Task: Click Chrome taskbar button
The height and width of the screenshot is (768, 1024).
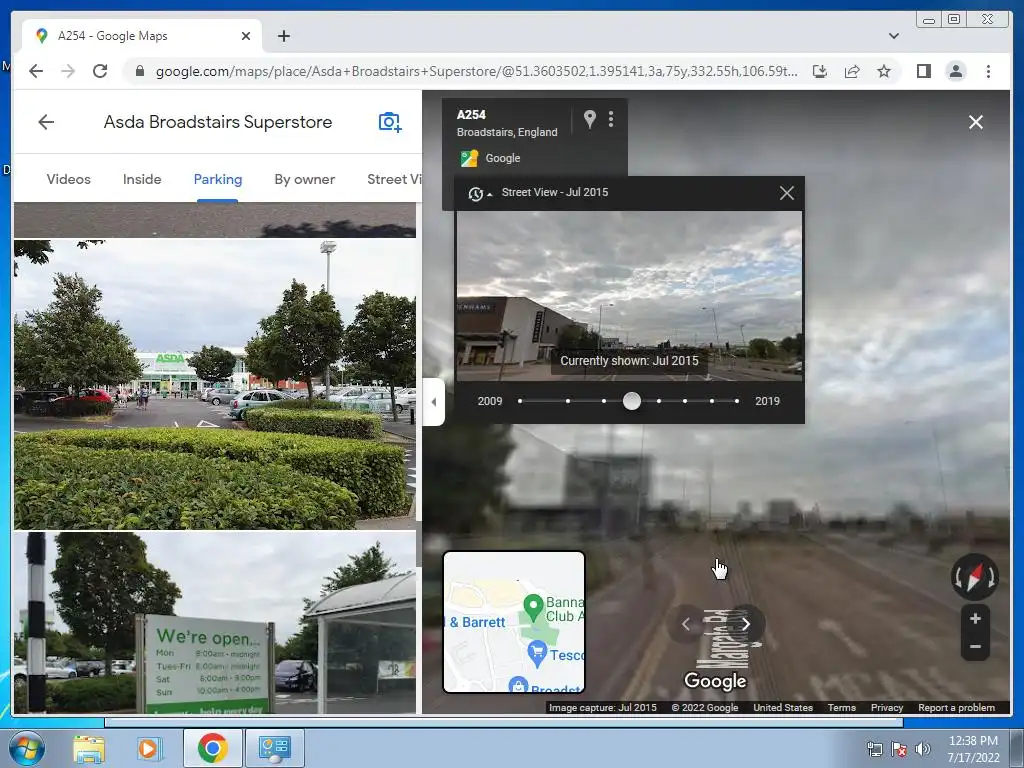Action: pos(212,748)
